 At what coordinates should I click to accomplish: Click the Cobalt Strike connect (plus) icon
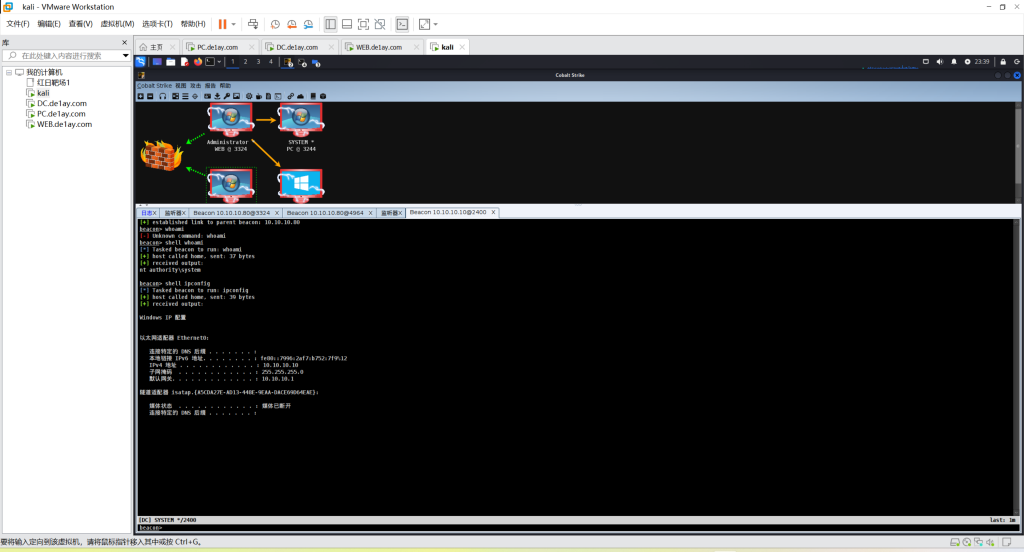(140, 96)
